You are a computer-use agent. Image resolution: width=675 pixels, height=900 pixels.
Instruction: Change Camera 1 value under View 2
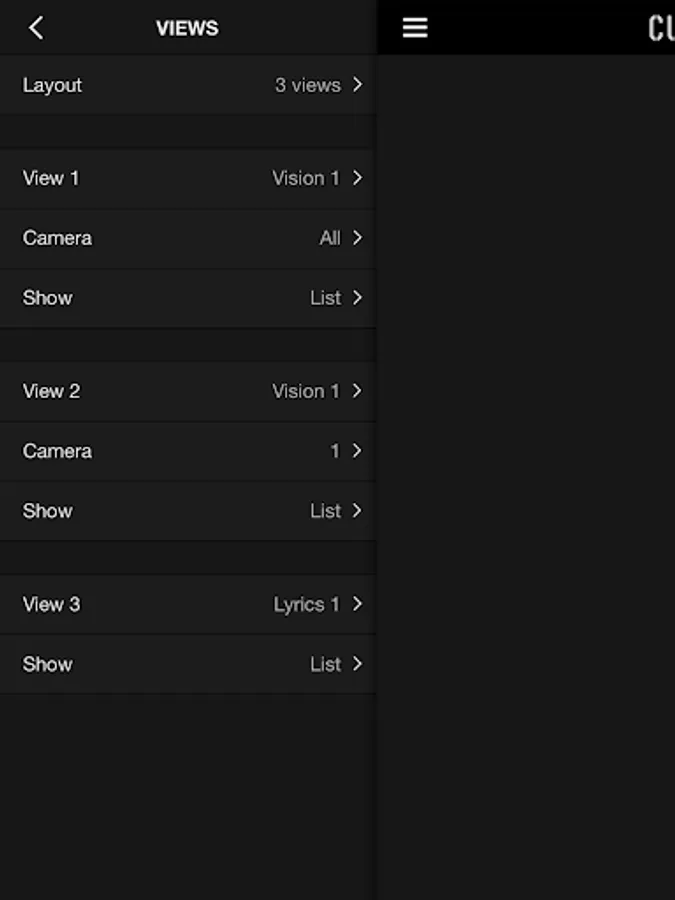[x=335, y=451]
